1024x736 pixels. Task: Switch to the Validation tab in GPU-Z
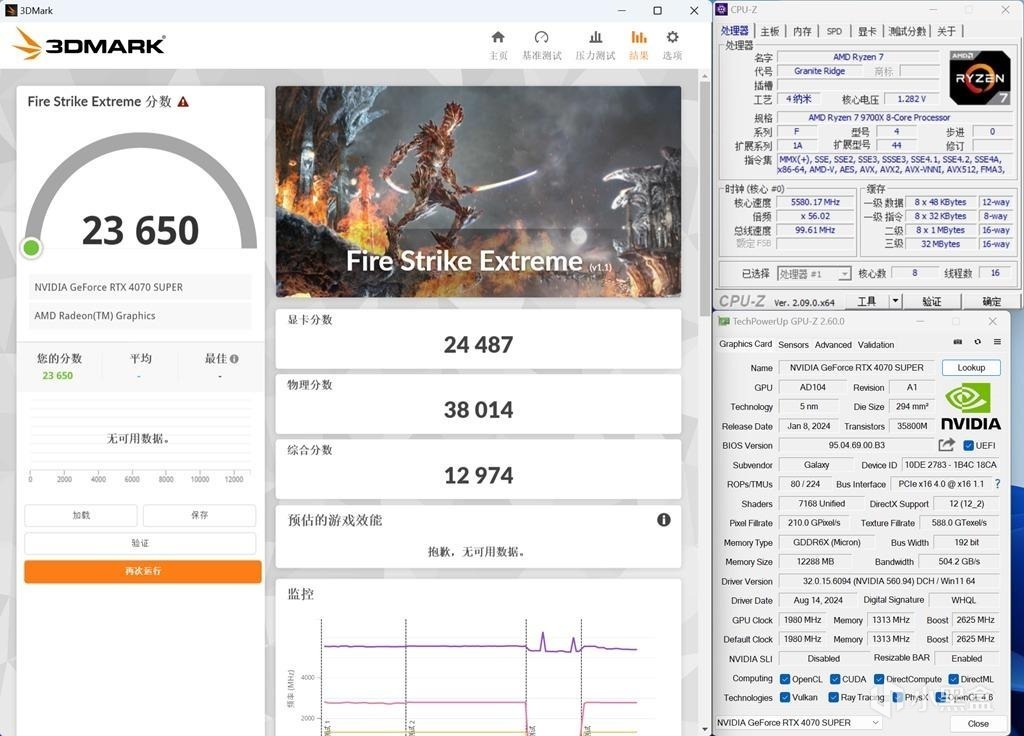click(876, 345)
